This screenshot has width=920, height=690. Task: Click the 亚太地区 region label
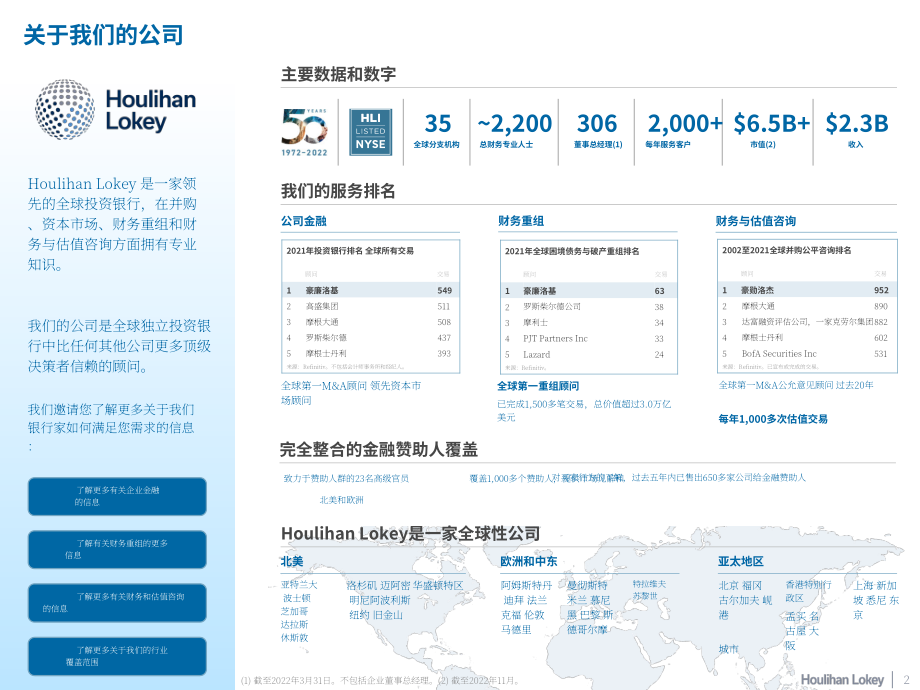coord(740,562)
